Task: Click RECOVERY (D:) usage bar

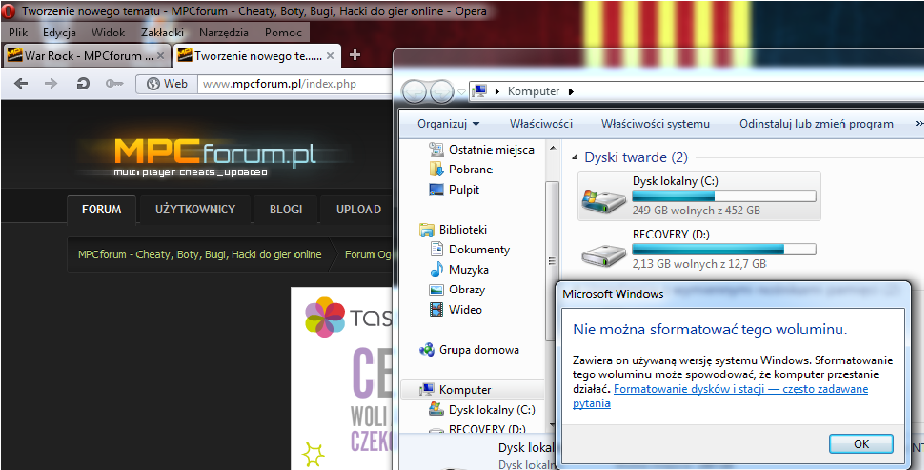Action: point(724,249)
